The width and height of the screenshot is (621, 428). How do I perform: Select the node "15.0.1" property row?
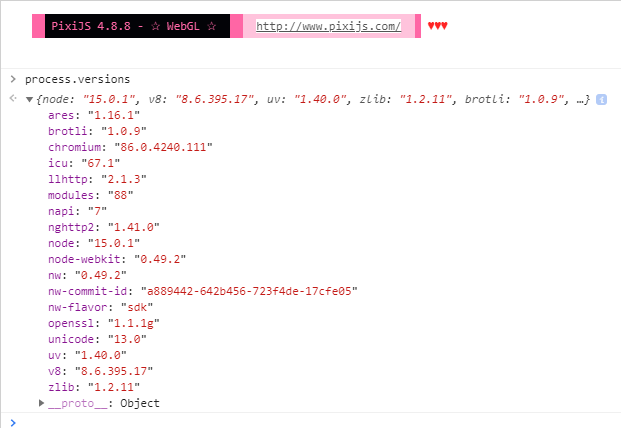pos(94,243)
